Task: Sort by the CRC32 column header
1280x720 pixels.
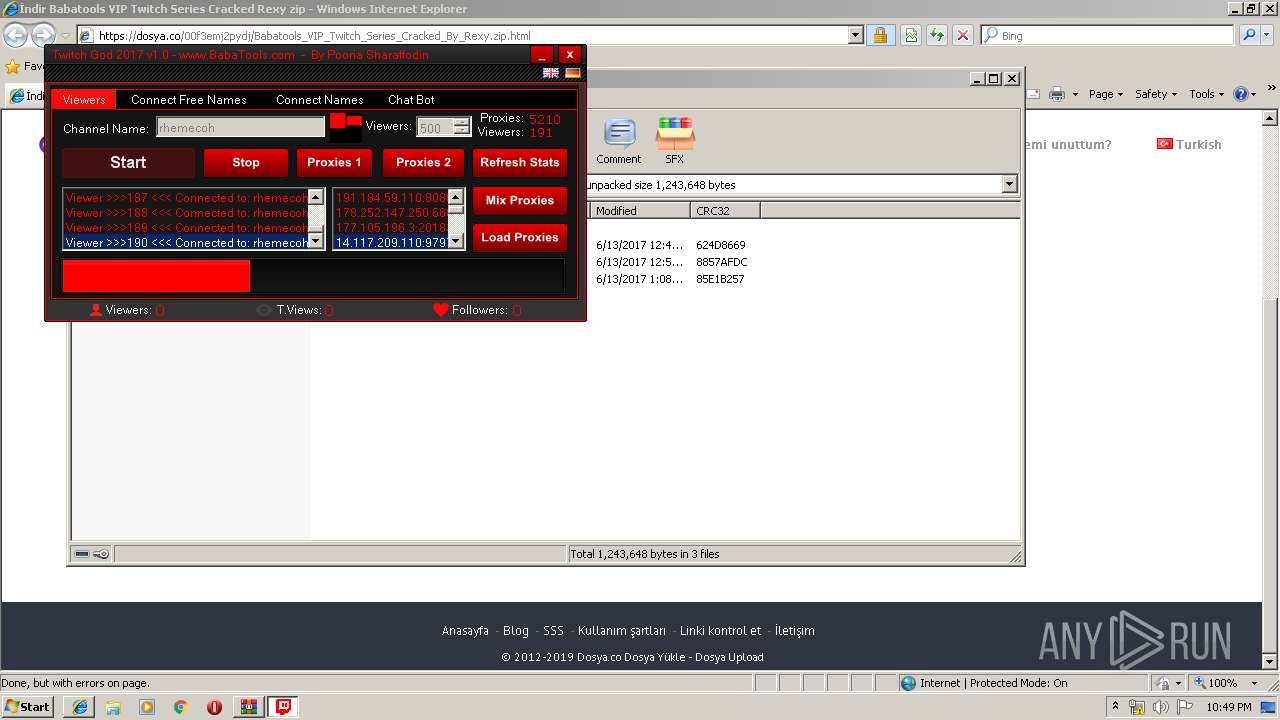Action: coord(725,211)
